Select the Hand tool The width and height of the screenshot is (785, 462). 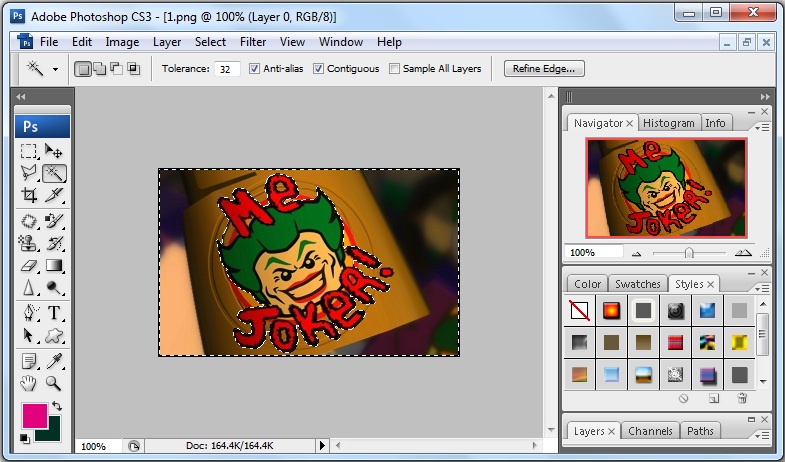[x=29, y=383]
